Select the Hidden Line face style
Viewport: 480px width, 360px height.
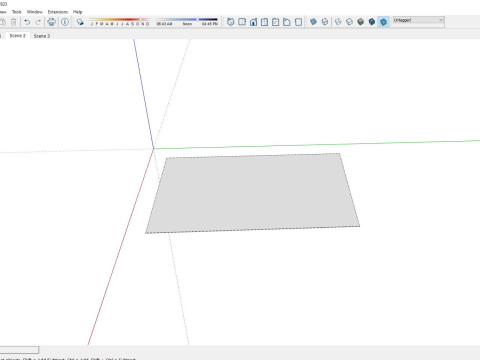coord(349,22)
